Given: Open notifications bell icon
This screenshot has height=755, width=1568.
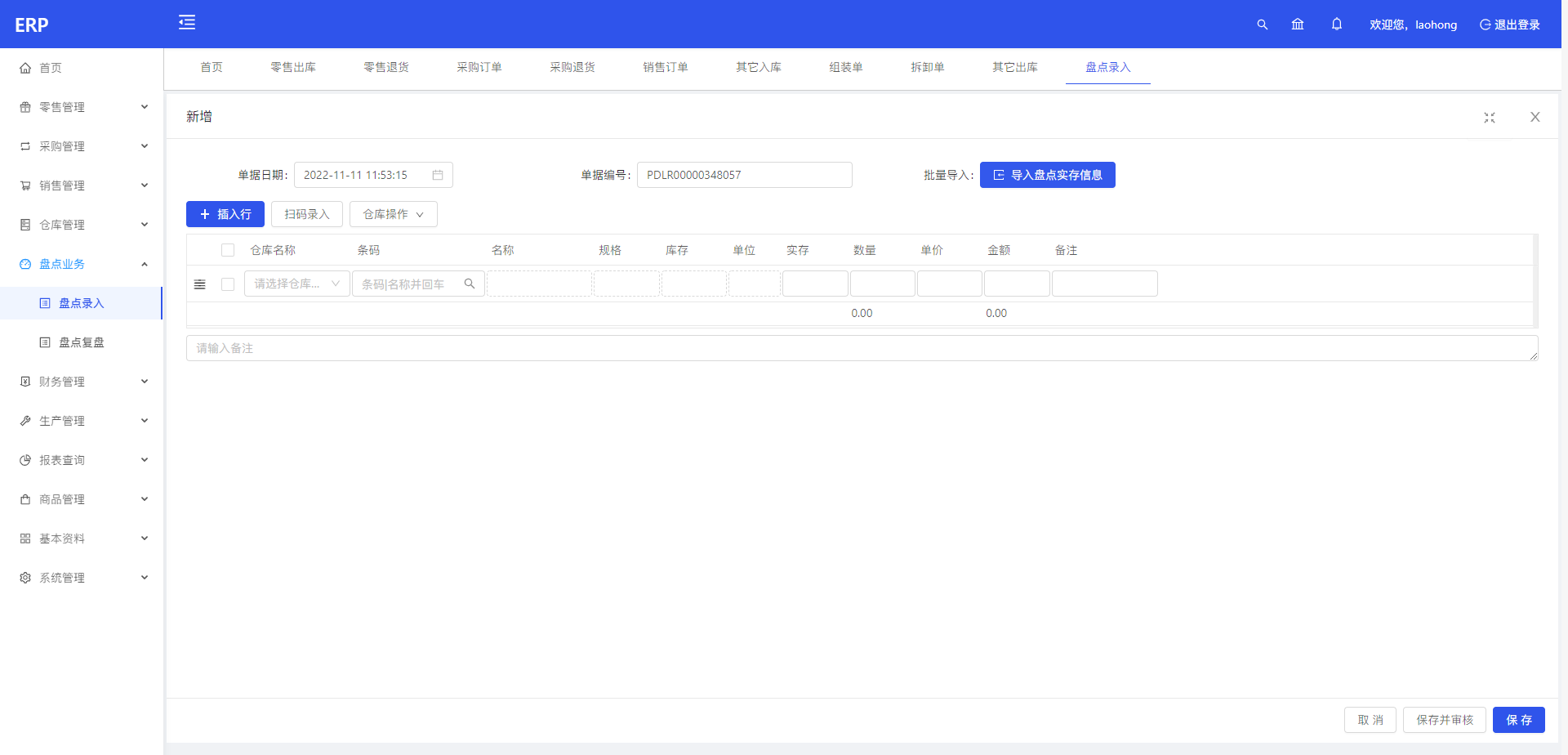Looking at the screenshot, I should click(x=1337, y=25).
